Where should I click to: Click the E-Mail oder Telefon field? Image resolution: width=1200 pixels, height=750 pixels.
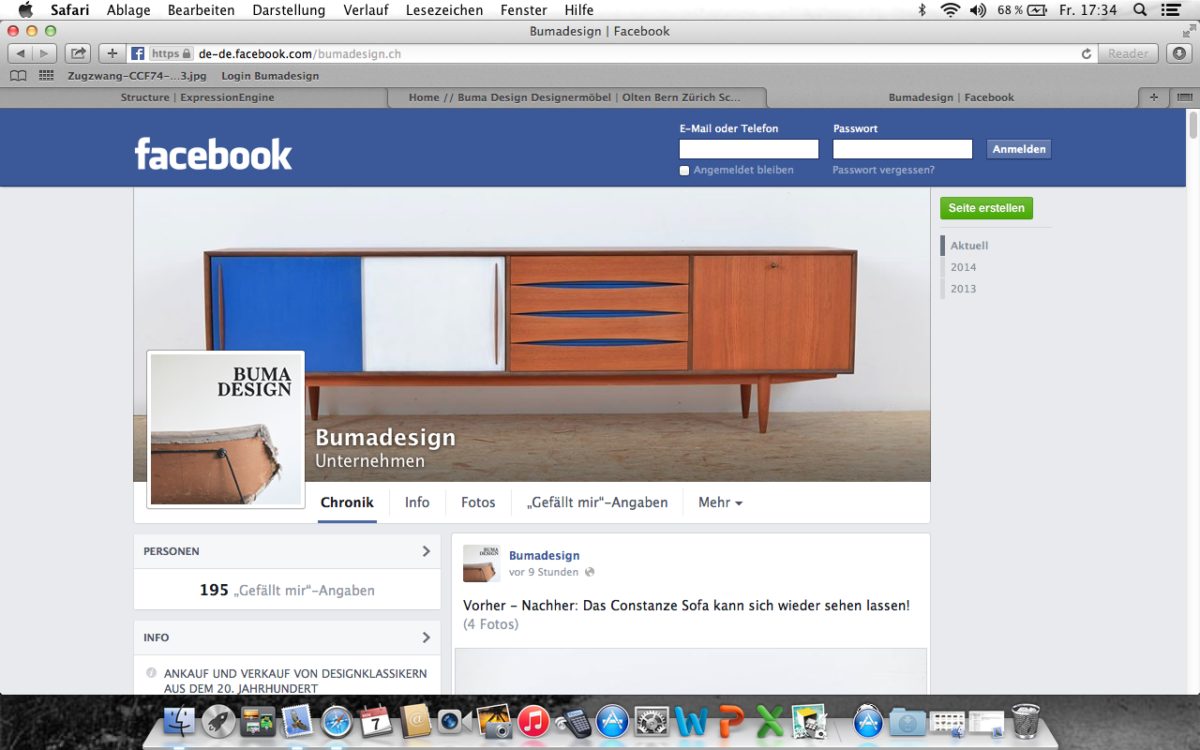pyautogui.click(x=749, y=149)
